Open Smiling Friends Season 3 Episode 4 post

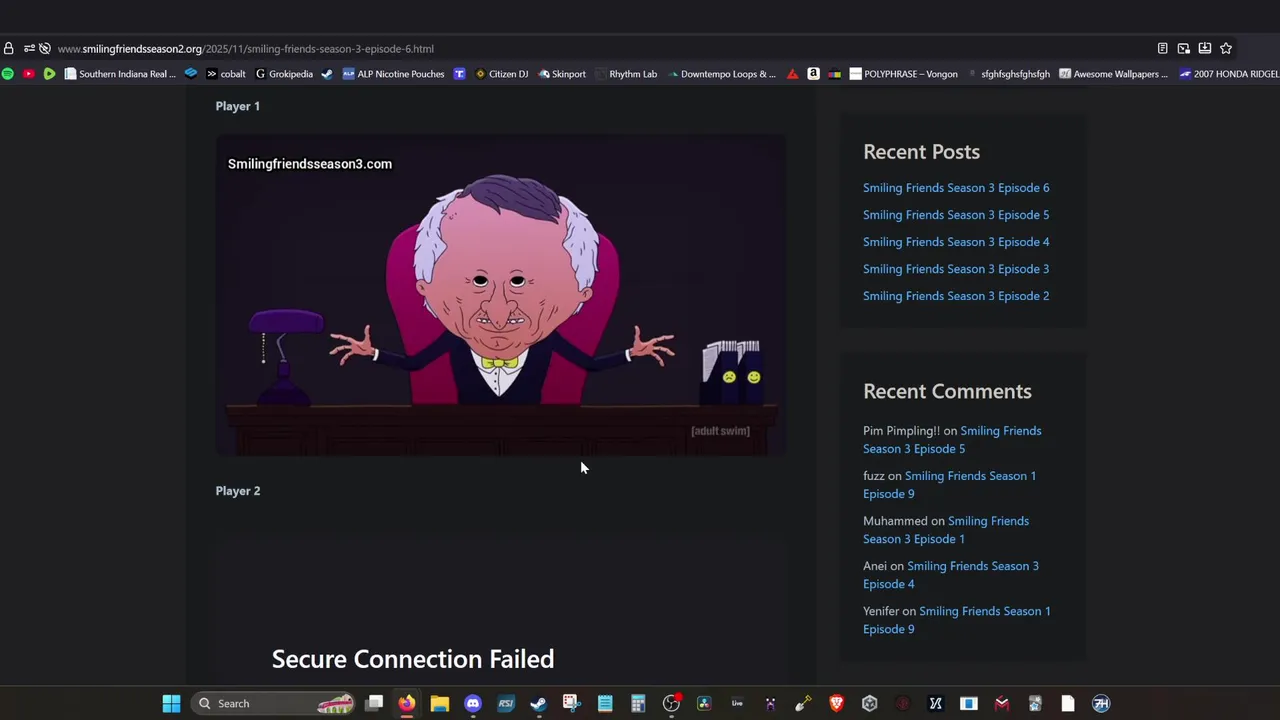[x=956, y=242]
